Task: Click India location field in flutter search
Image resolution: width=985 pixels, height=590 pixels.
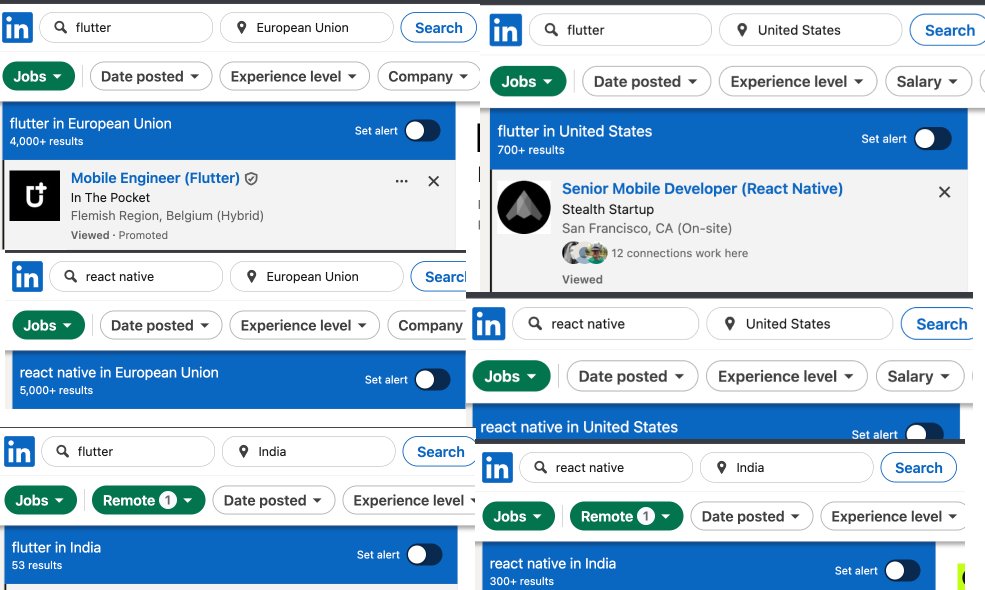Action: coord(308,452)
